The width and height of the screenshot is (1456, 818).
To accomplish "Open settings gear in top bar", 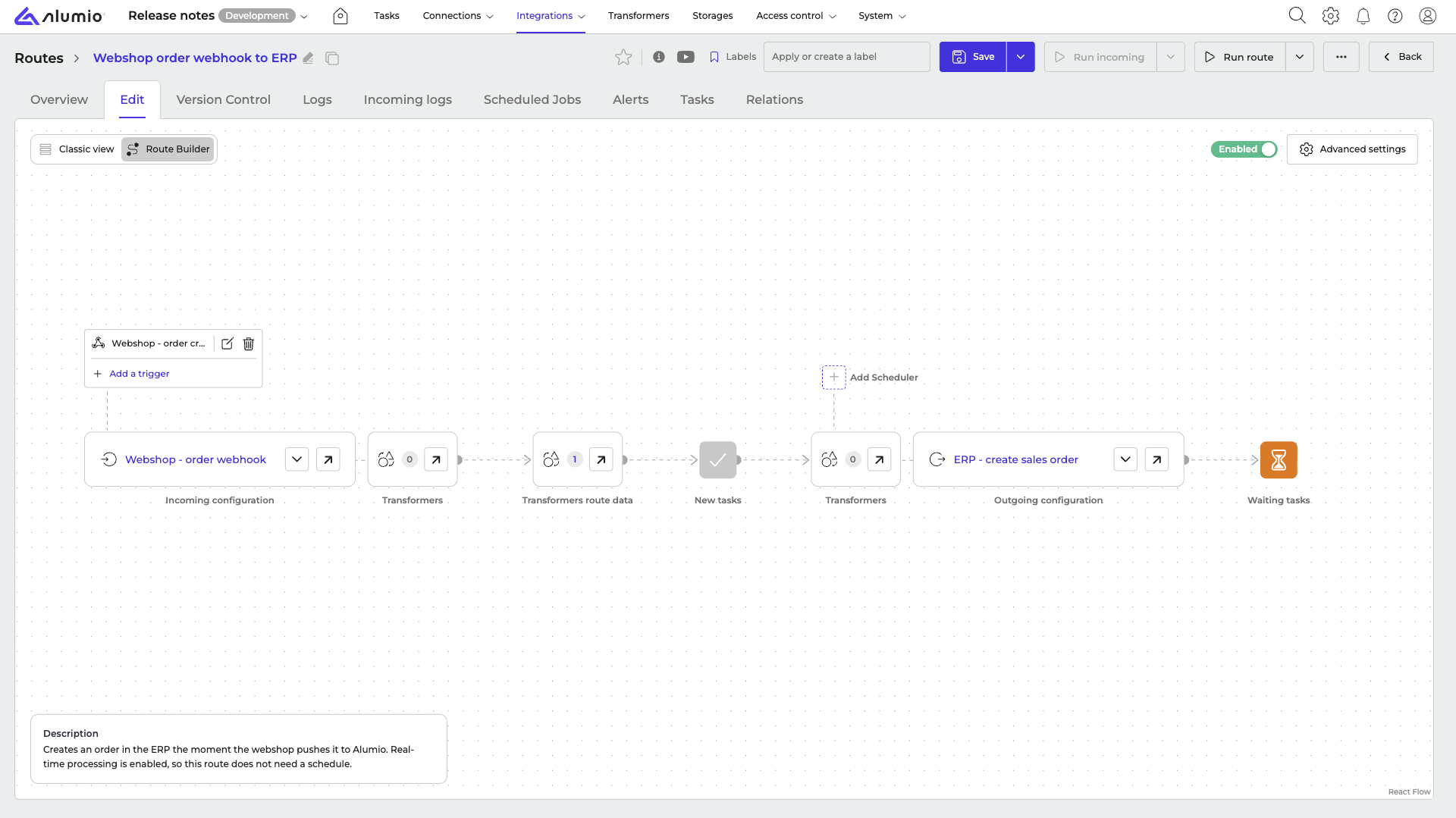I will click(x=1330, y=16).
